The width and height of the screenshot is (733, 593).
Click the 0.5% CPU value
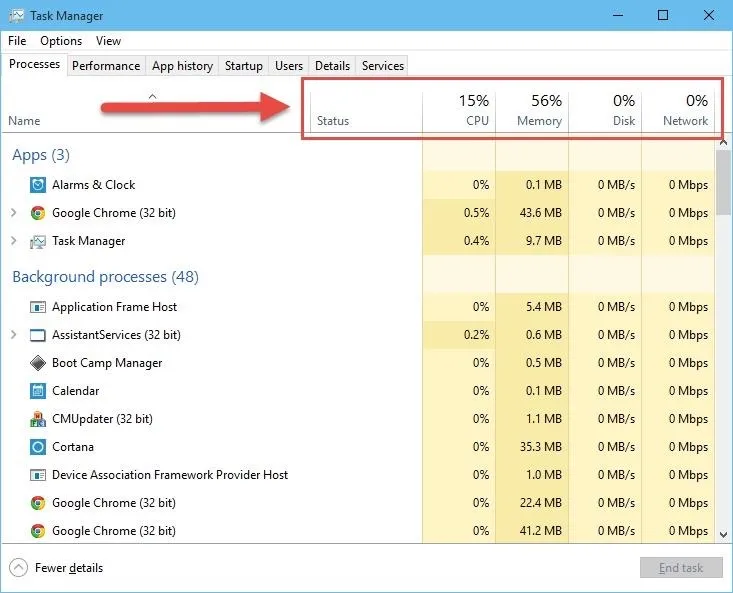click(x=476, y=213)
